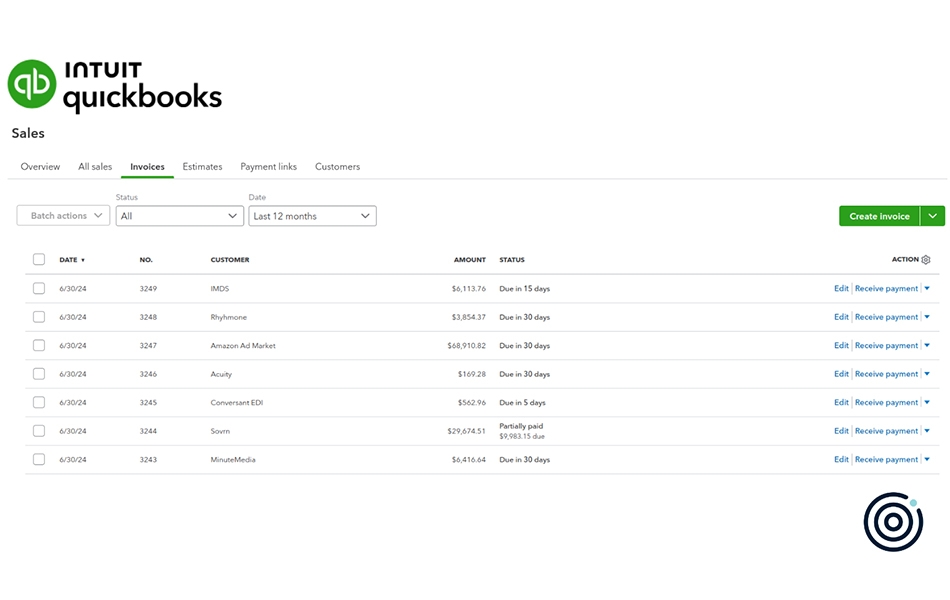Click invoice number 3245
Image resolution: width=950 pixels, height=600 pixels.
tap(148, 402)
